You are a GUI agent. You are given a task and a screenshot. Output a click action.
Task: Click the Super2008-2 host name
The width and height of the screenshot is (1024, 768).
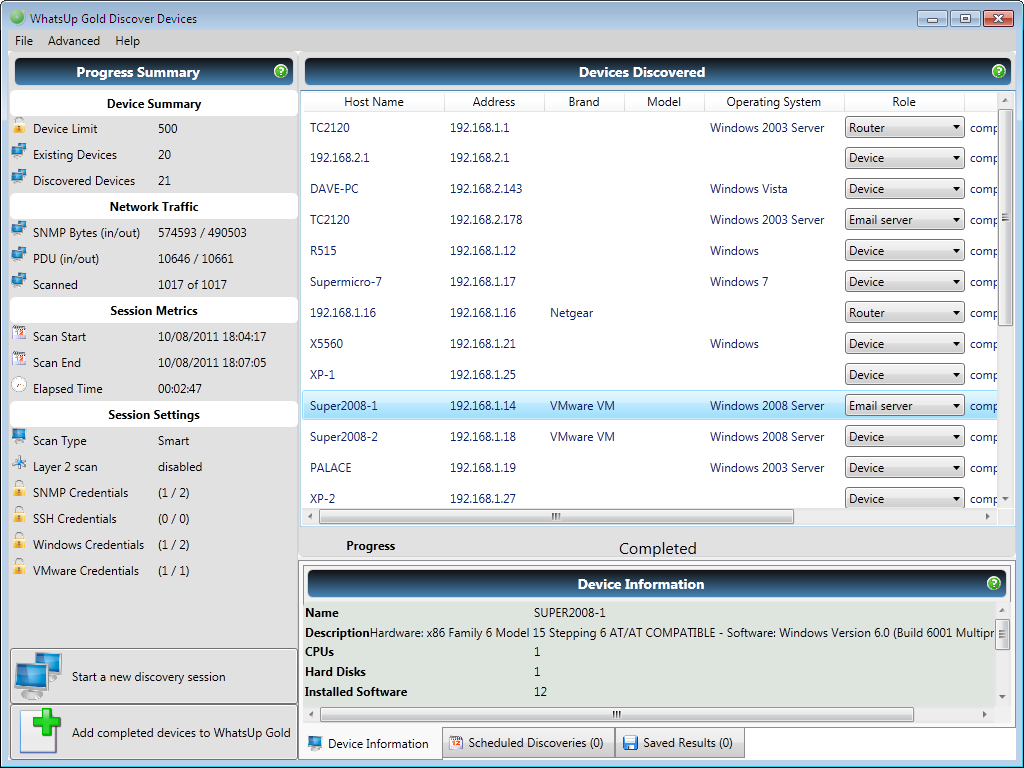pyautogui.click(x=344, y=437)
